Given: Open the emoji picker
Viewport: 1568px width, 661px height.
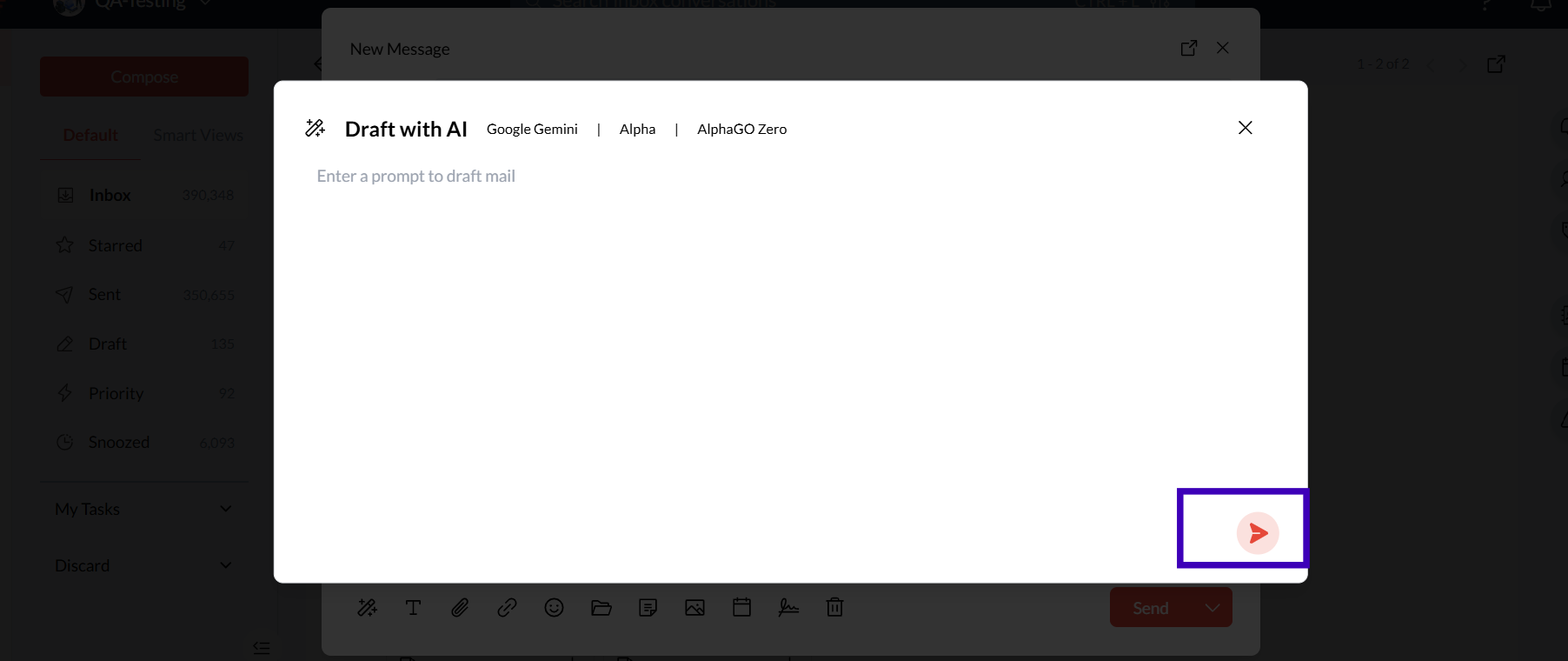Looking at the screenshot, I should (x=554, y=607).
